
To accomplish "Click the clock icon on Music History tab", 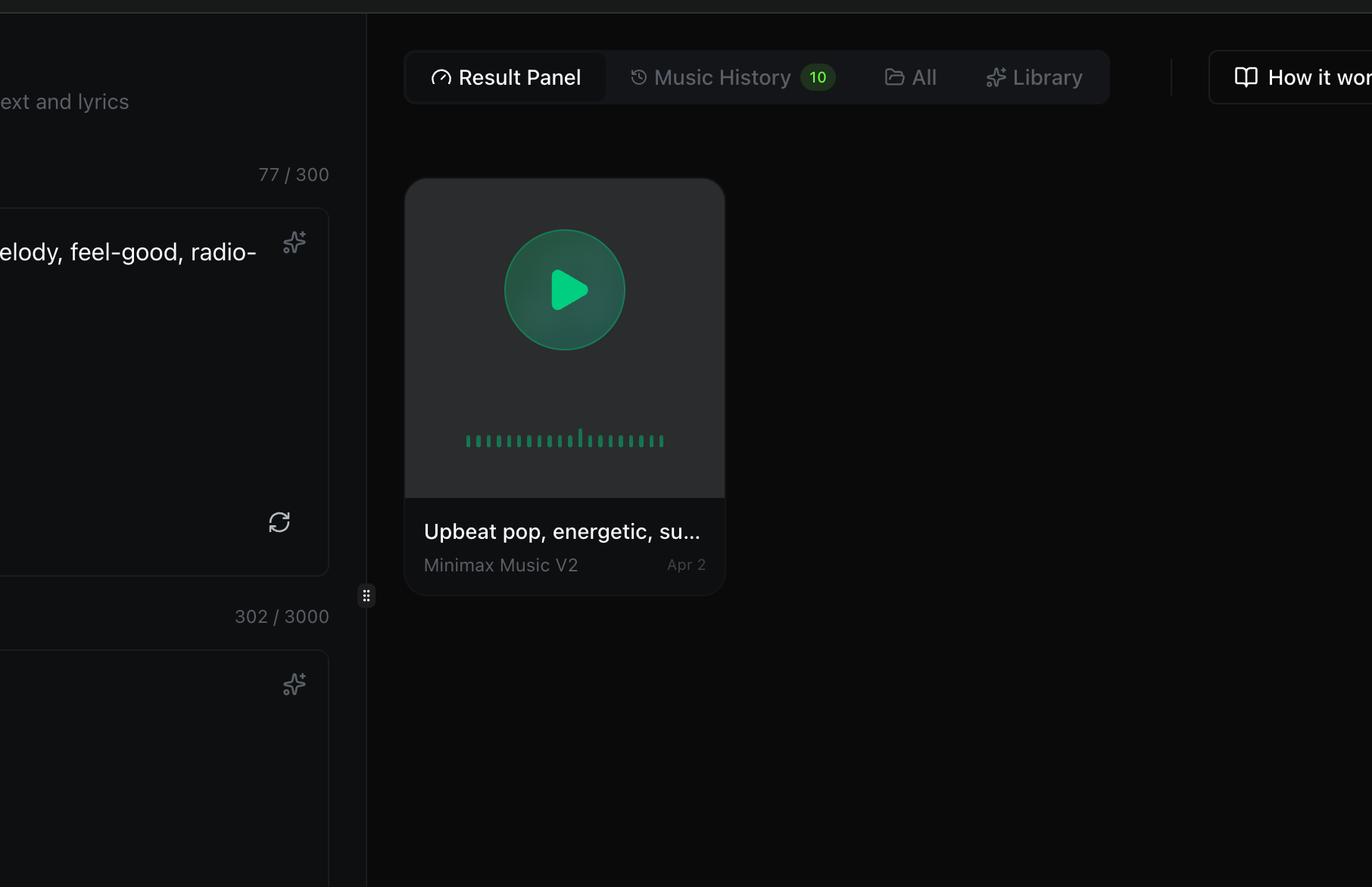I will pos(638,77).
